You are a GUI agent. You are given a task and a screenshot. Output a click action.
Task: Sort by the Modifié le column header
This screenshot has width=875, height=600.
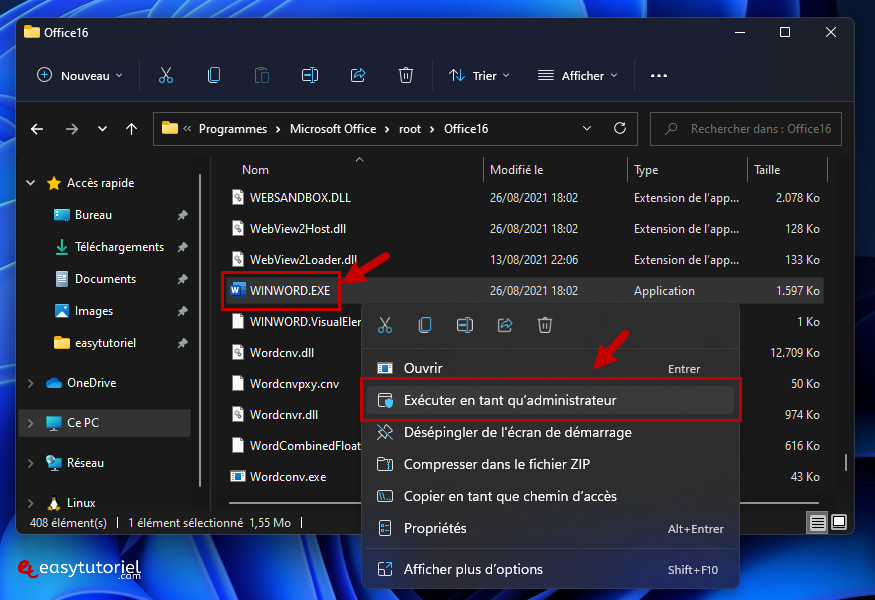[516, 170]
